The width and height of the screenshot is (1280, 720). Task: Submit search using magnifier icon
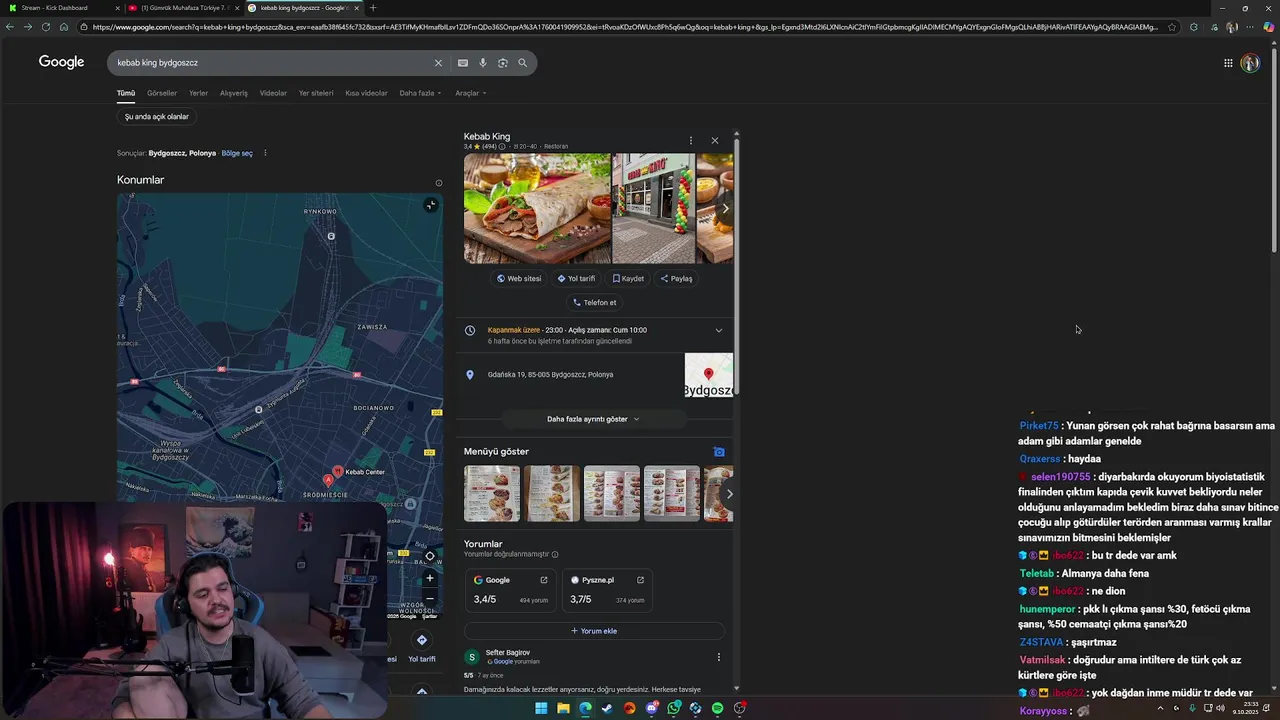pyautogui.click(x=522, y=63)
